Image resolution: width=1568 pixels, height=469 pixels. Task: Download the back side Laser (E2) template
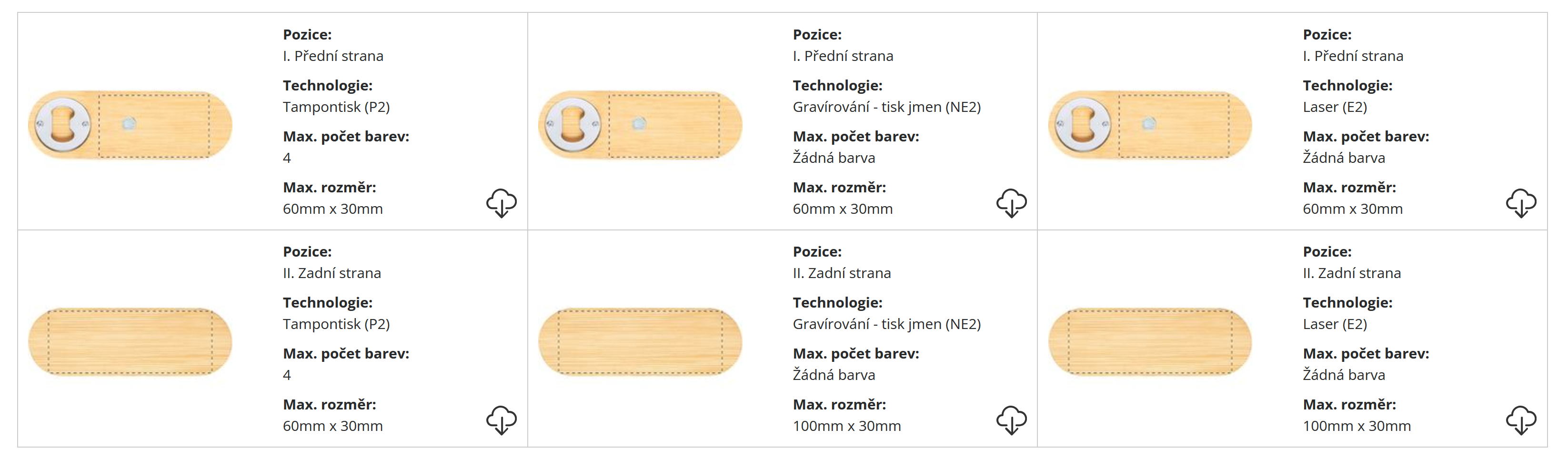click(x=1520, y=420)
